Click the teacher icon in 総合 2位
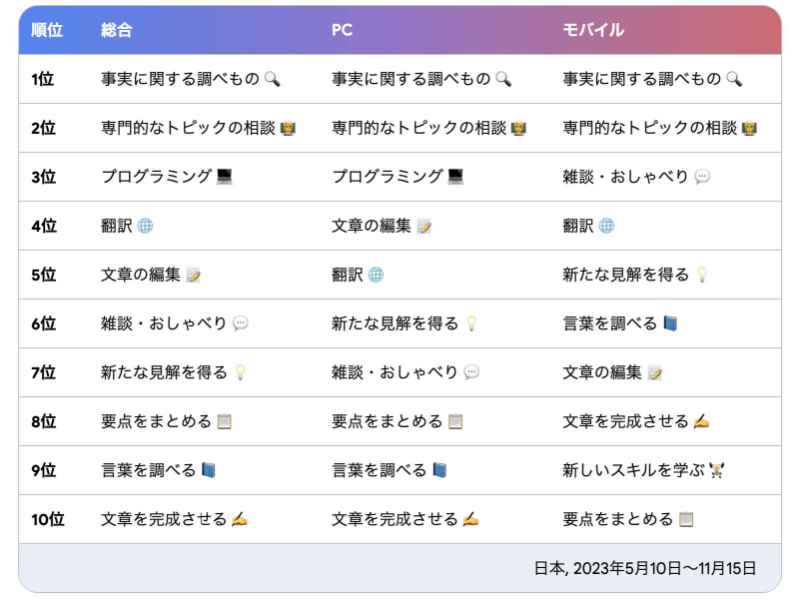Image resolution: width=800 pixels, height=600 pixels. (x=288, y=128)
